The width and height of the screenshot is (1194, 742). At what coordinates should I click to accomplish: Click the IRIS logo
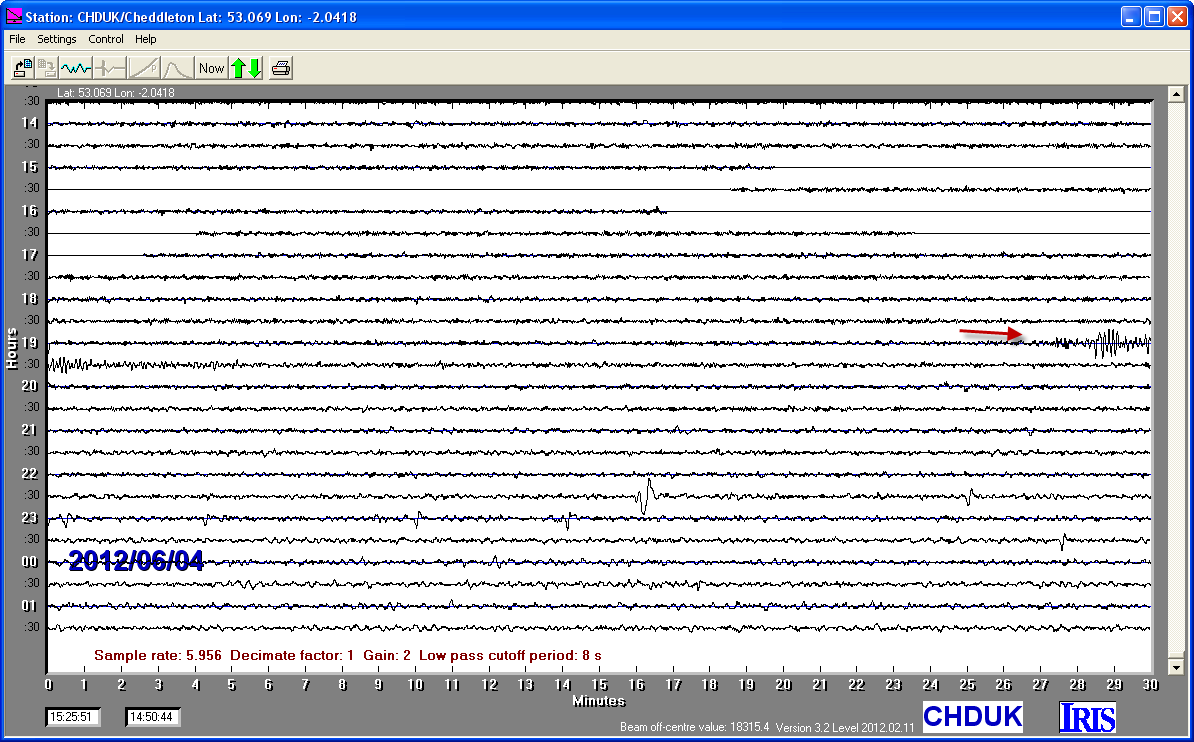[1087, 717]
